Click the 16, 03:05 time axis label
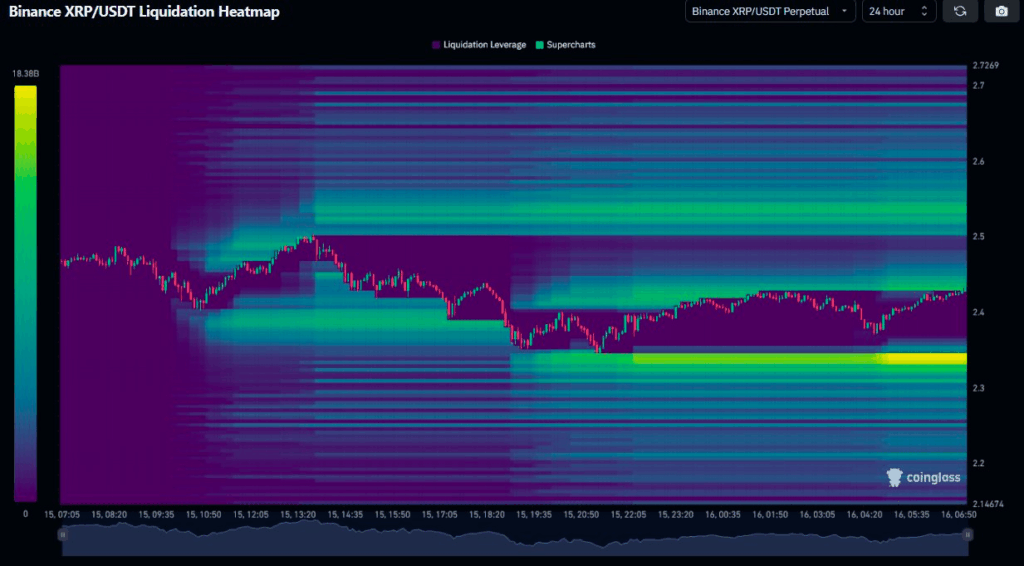This screenshot has height=566, width=1024. [x=817, y=514]
